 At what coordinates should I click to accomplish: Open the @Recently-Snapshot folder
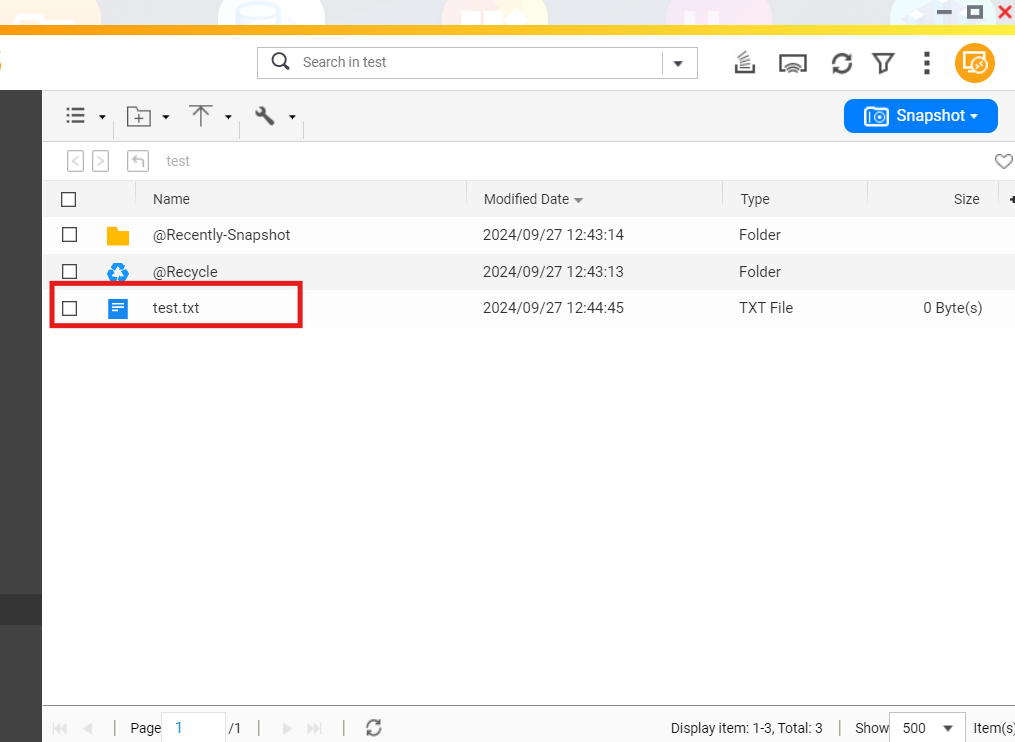[222, 235]
